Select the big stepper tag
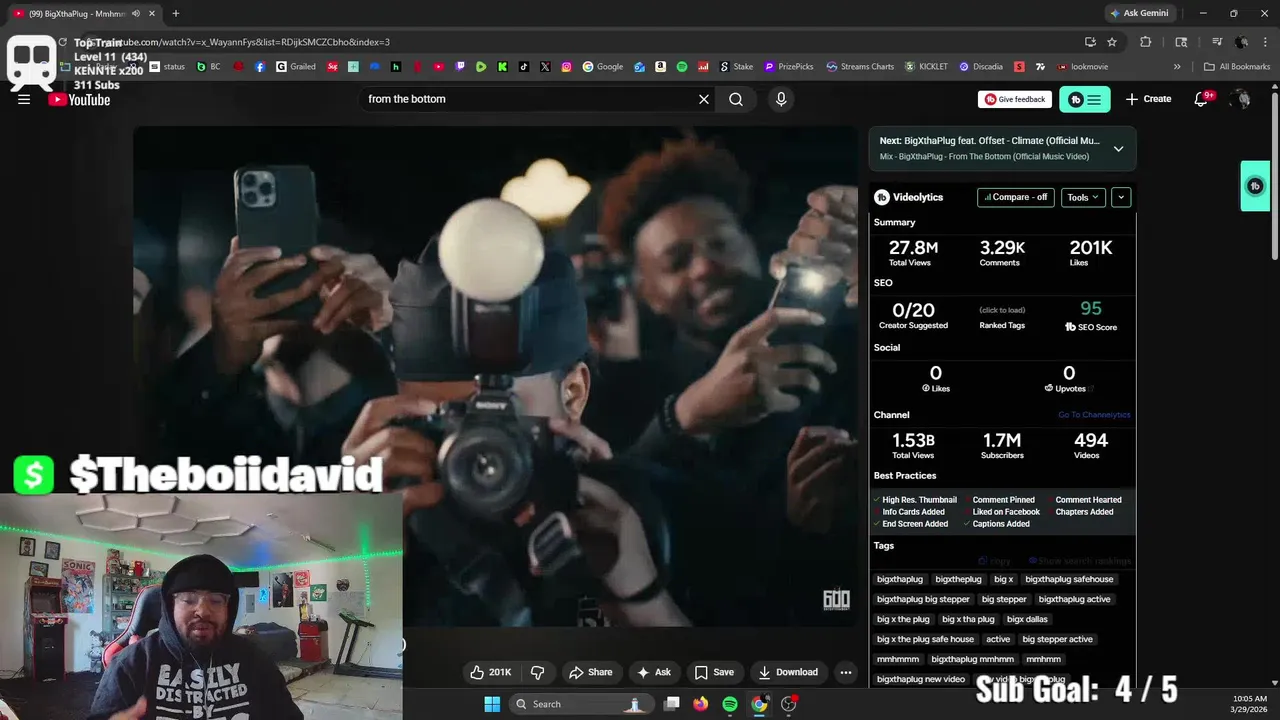Screen dimensions: 1280x720 tap(1004, 599)
